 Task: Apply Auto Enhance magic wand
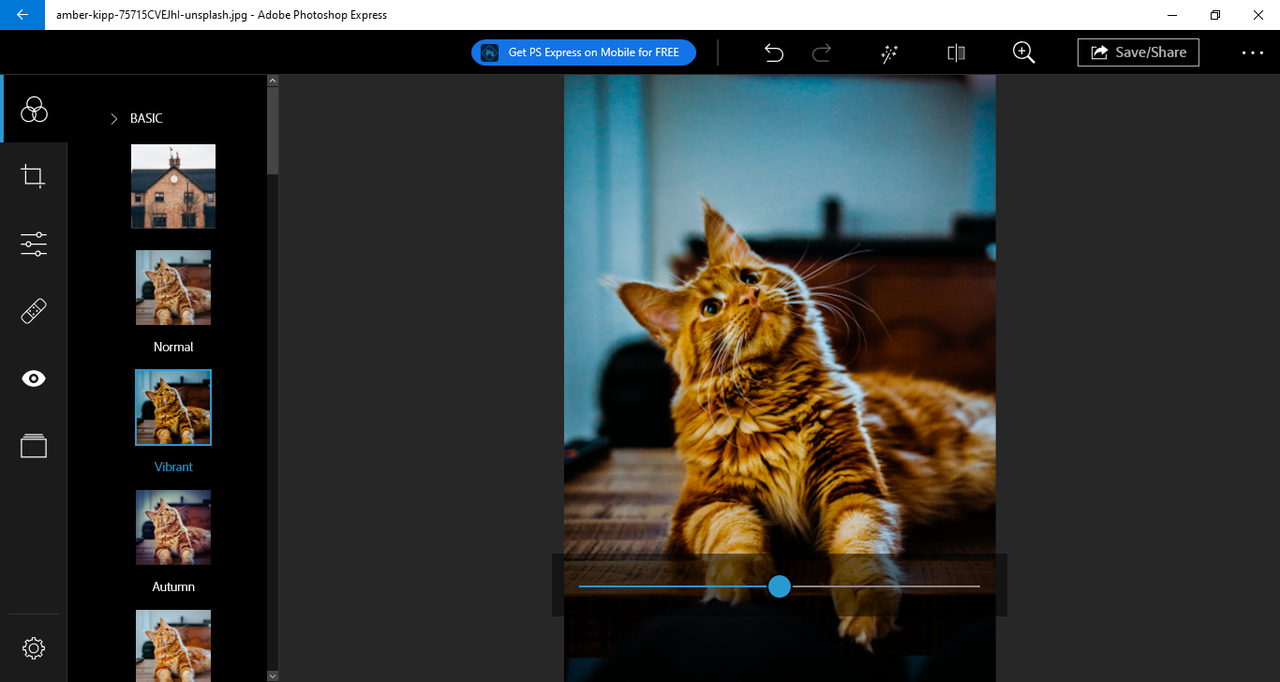point(889,53)
